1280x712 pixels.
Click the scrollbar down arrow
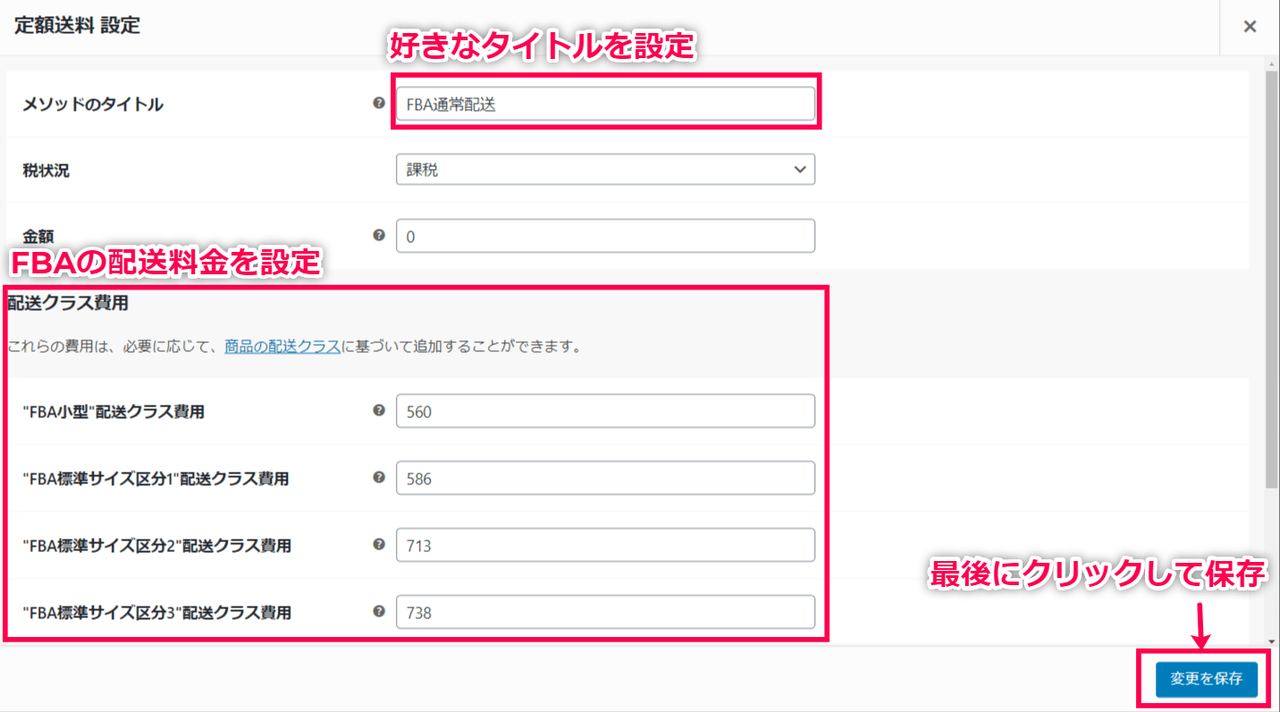(x=1271, y=641)
